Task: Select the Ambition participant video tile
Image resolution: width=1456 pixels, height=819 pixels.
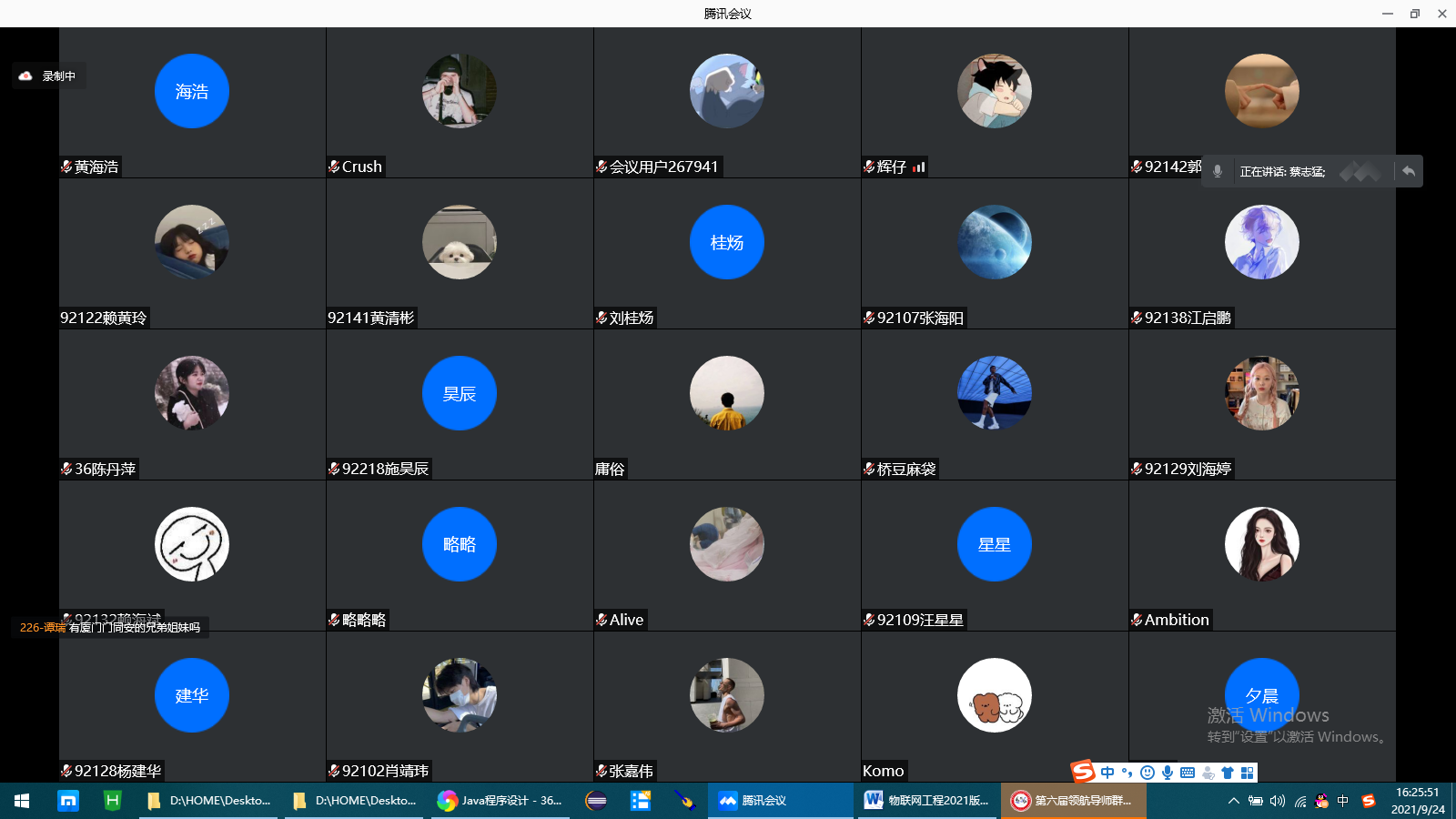Action: [x=1261, y=555]
